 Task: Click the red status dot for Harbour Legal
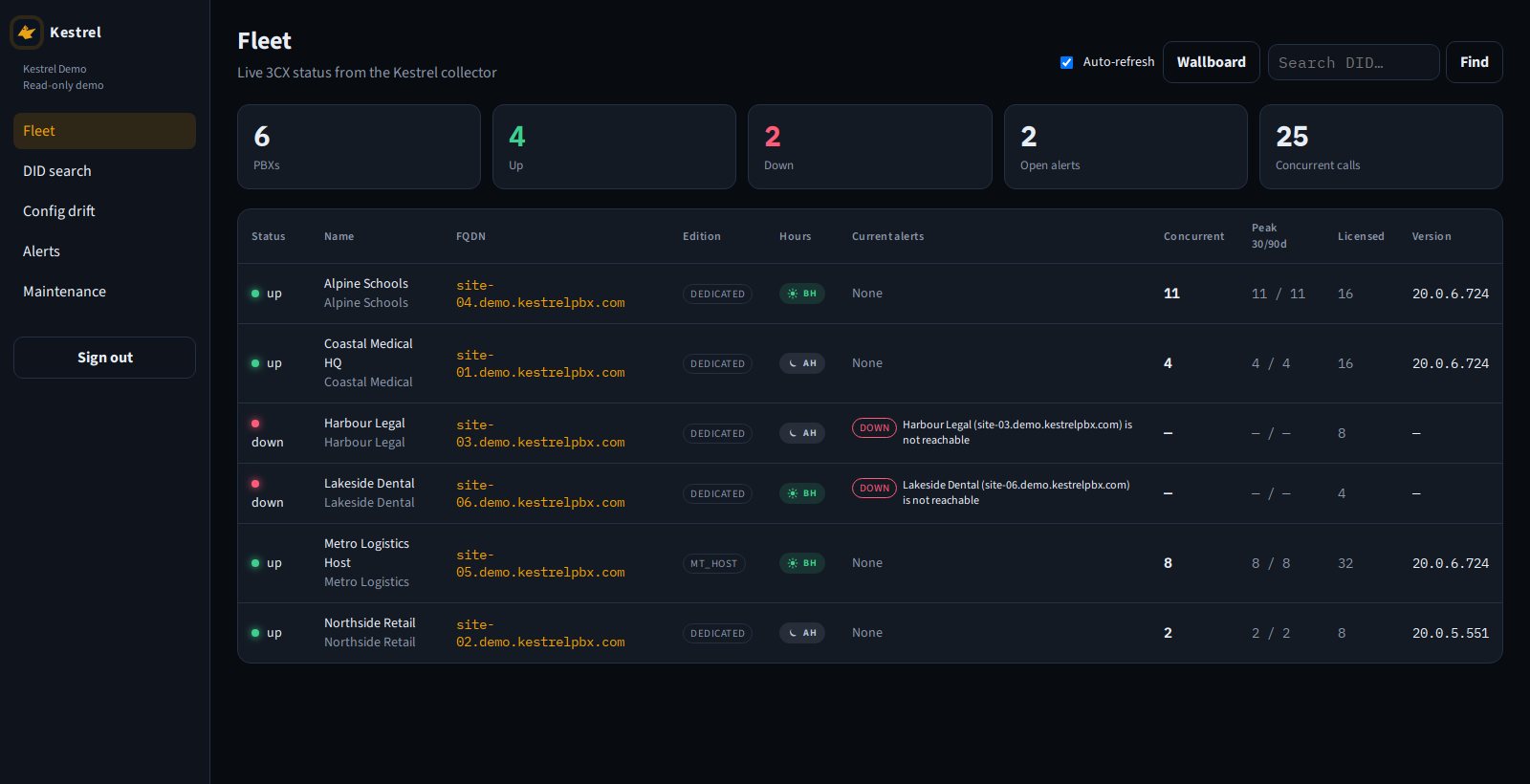coord(255,424)
